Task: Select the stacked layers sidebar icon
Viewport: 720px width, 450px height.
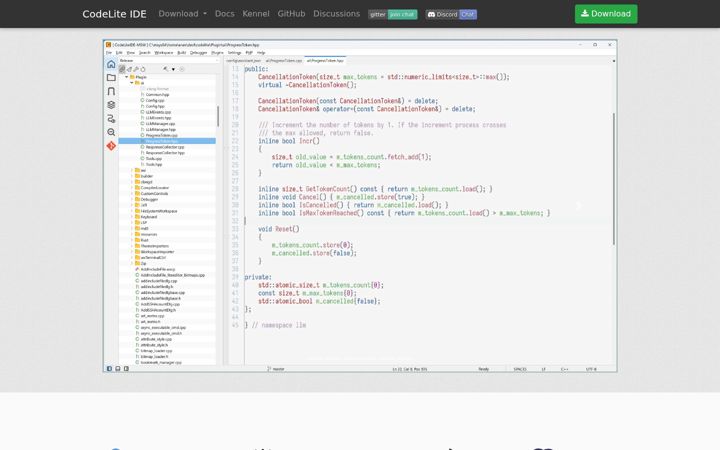Action: (111, 105)
